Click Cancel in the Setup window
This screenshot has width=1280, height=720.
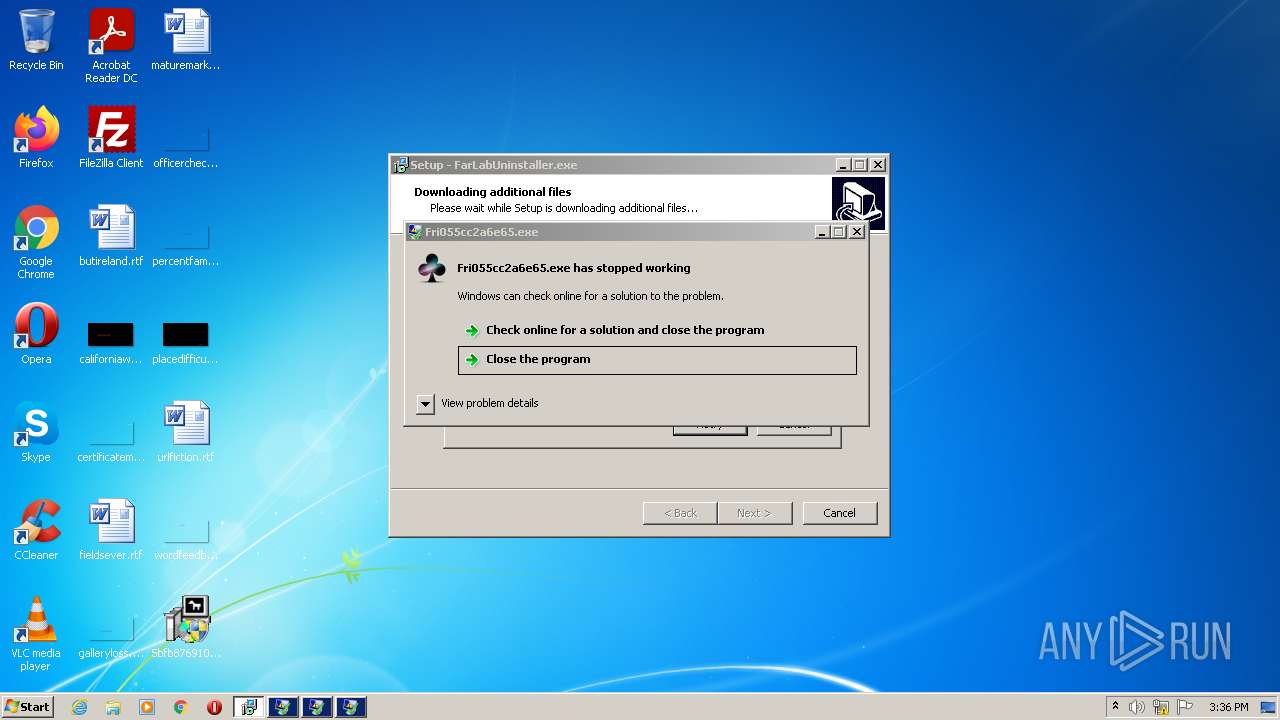point(839,513)
